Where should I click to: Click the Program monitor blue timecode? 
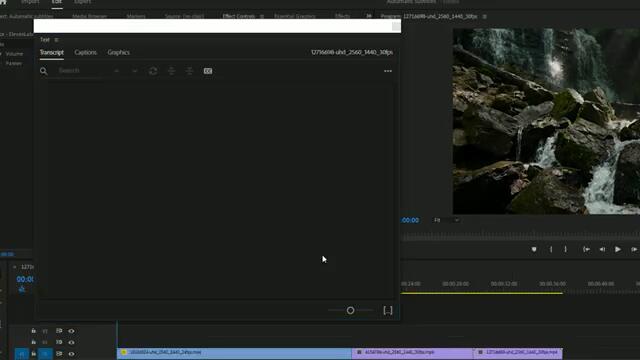410,220
